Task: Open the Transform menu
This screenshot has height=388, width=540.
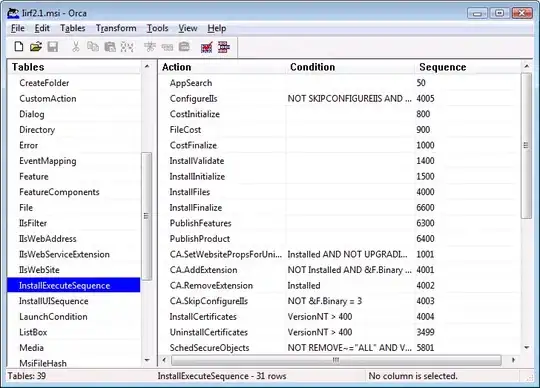Action: pyautogui.click(x=116, y=28)
